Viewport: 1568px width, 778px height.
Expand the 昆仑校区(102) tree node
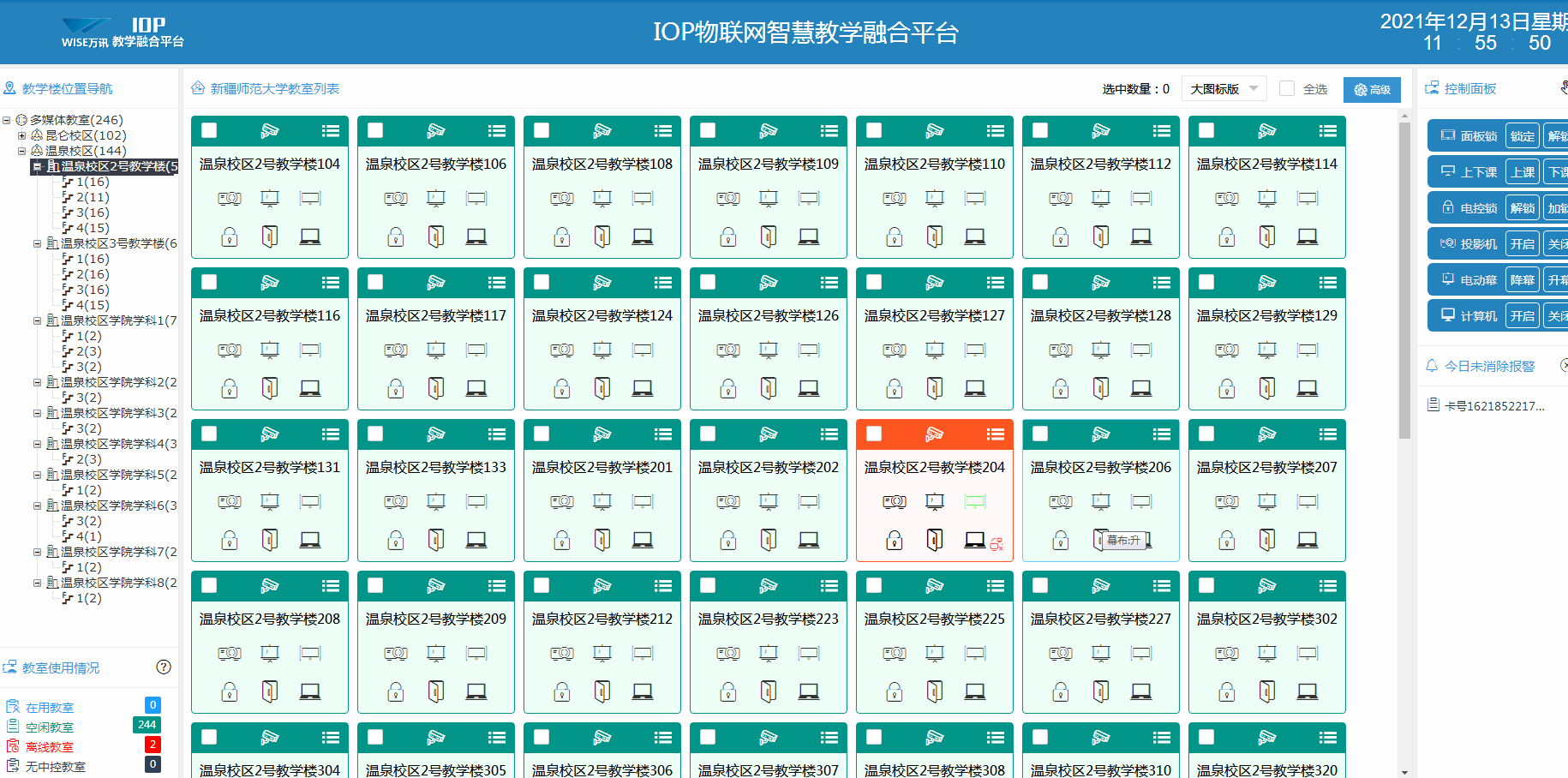click(x=22, y=135)
